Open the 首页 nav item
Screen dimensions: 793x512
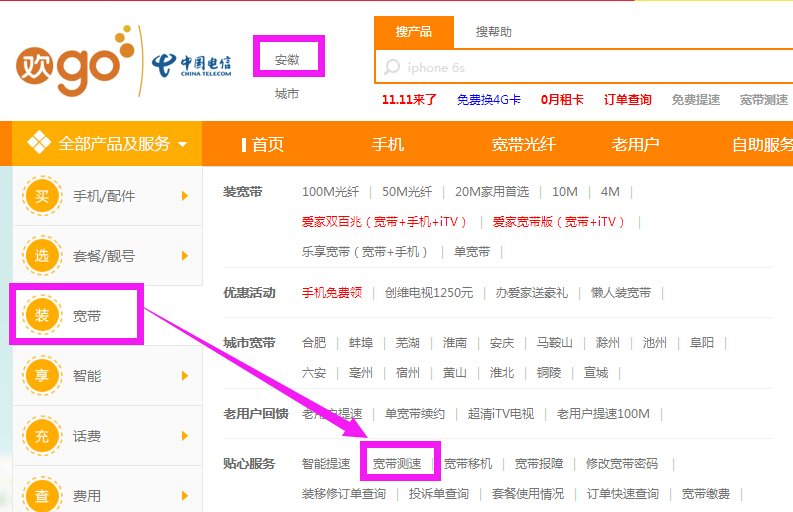268,145
